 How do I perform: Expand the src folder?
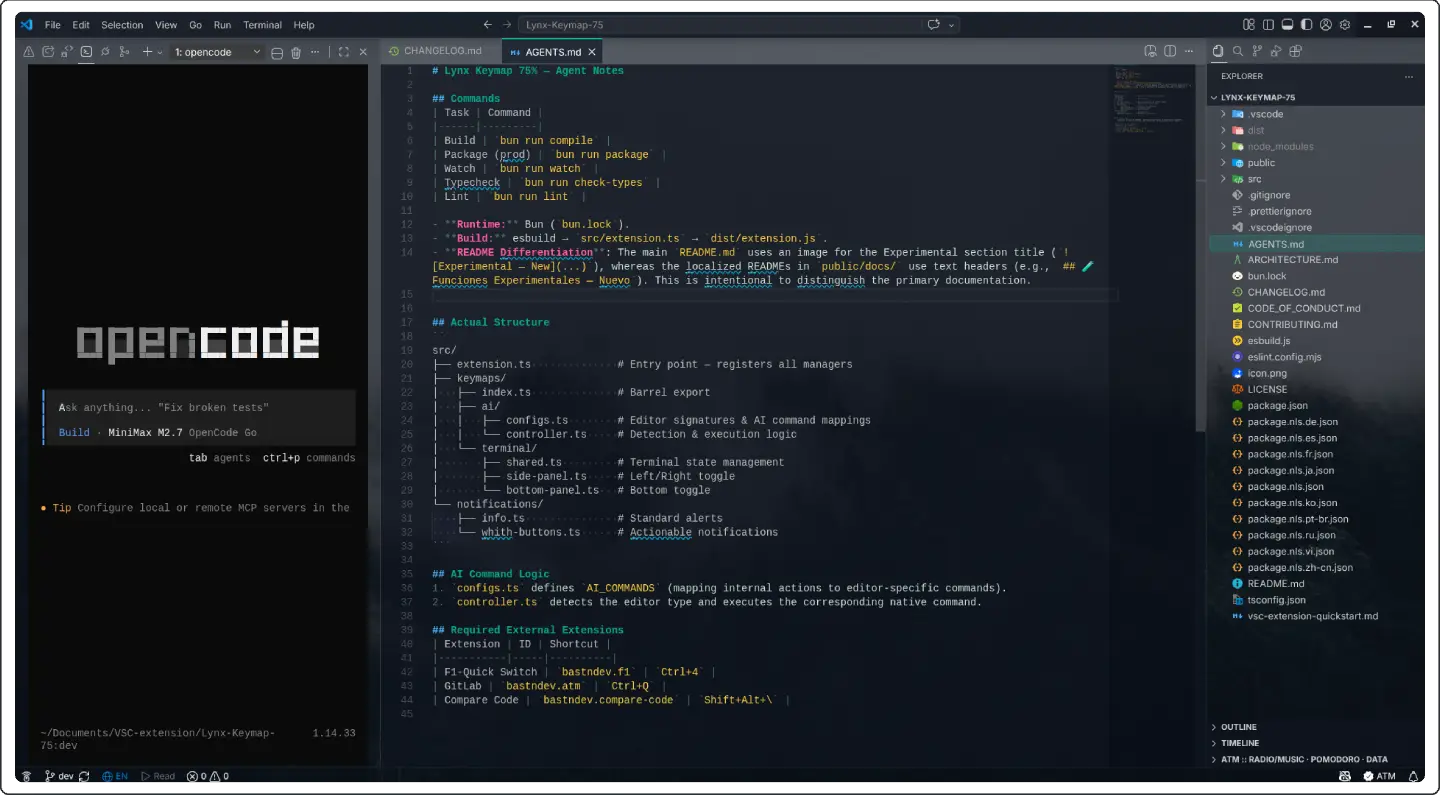[1316, 179]
